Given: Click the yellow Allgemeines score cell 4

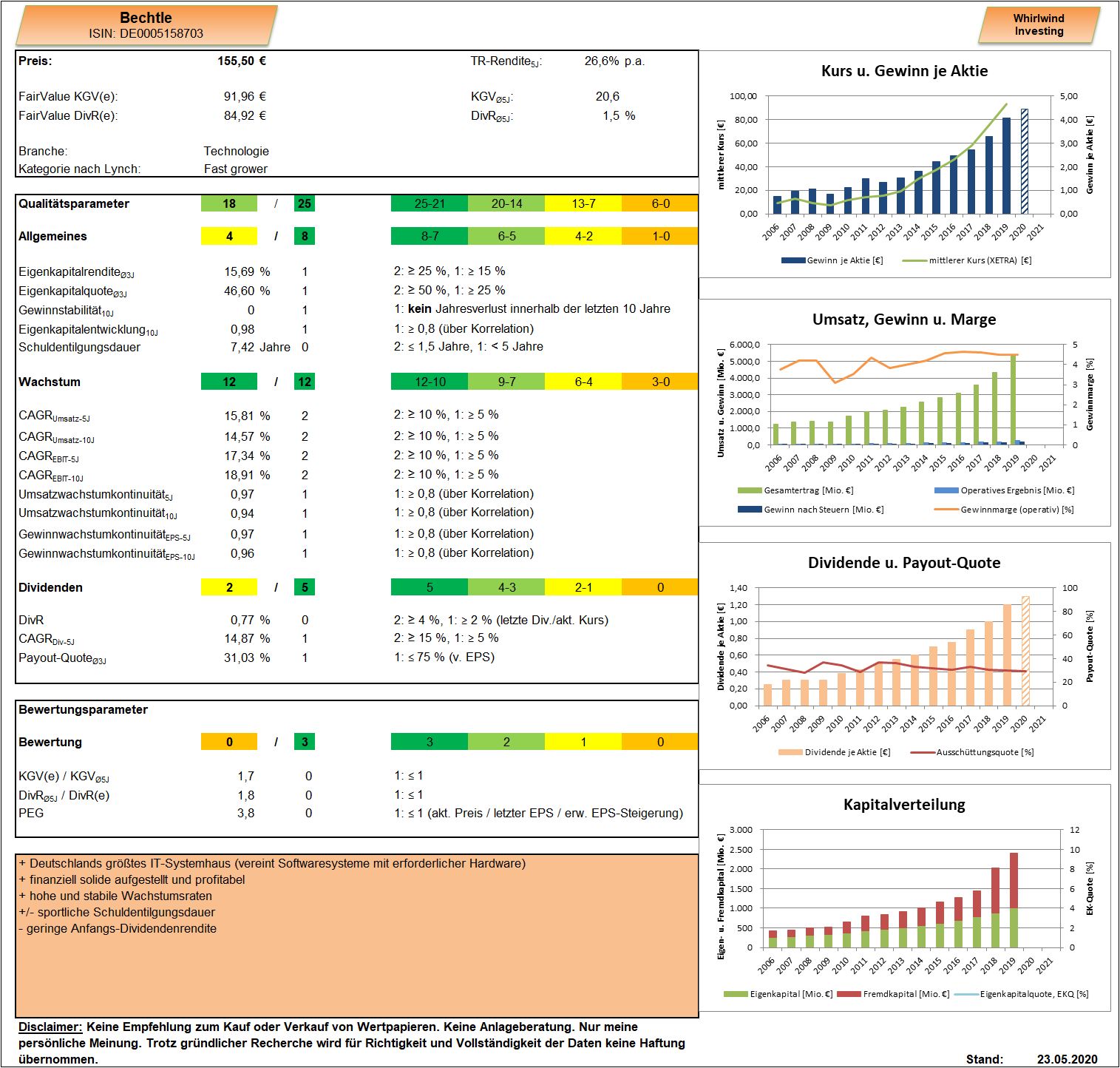Looking at the screenshot, I should (x=229, y=236).
